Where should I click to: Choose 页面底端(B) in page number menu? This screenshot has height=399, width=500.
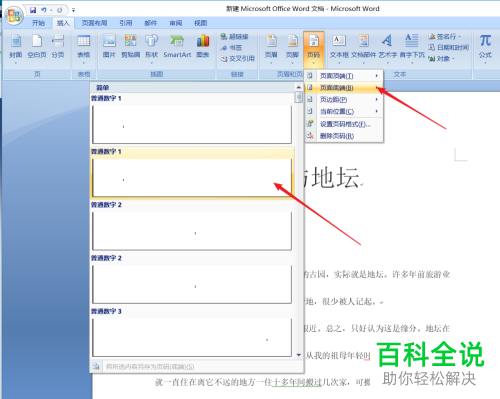[344, 88]
